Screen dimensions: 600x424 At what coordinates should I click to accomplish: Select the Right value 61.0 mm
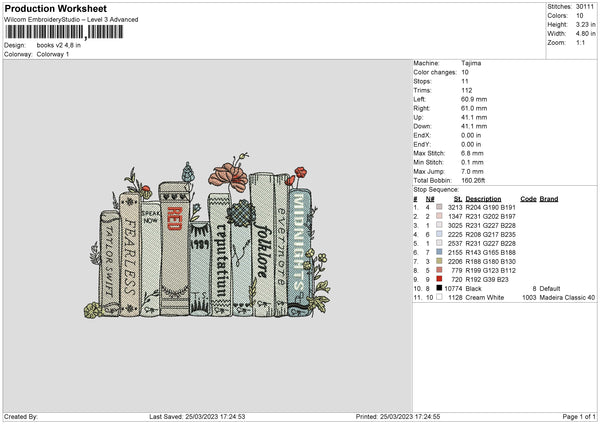click(474, 108)
